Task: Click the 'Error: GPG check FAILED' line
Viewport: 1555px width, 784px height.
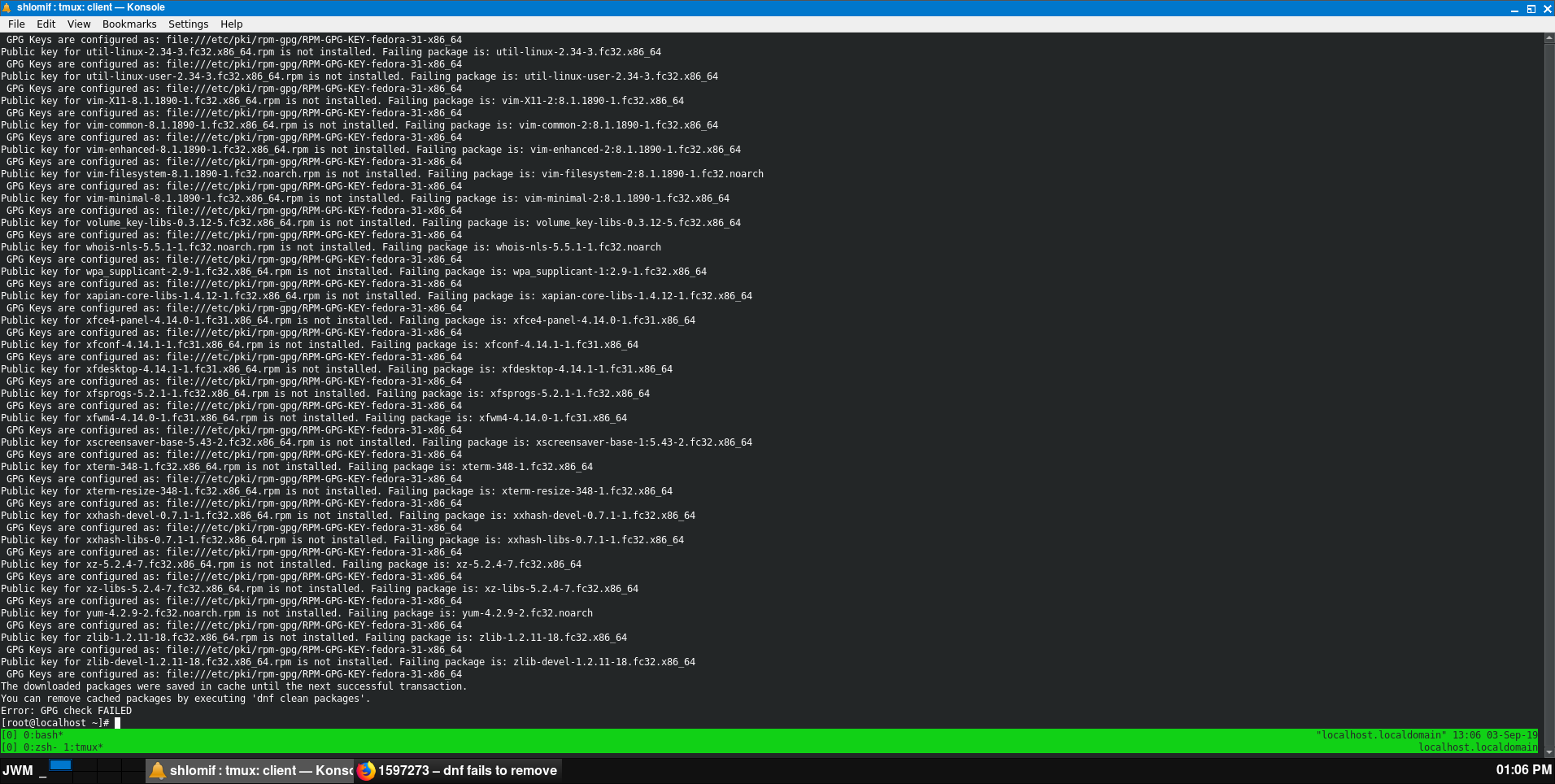Action: (66, 711)
